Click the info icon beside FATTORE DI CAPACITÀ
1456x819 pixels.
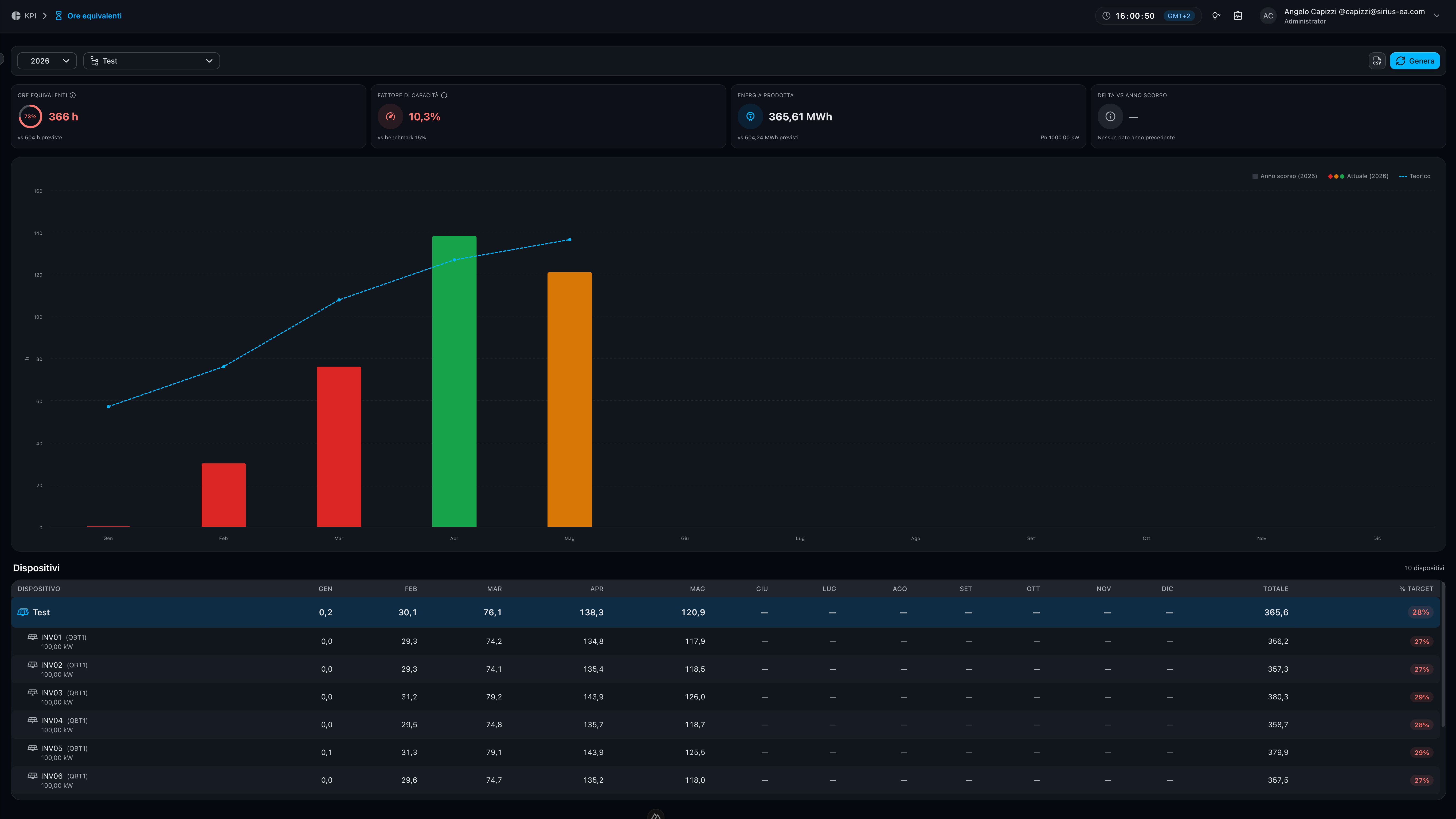pyautogui.click(x=444, y=96)
